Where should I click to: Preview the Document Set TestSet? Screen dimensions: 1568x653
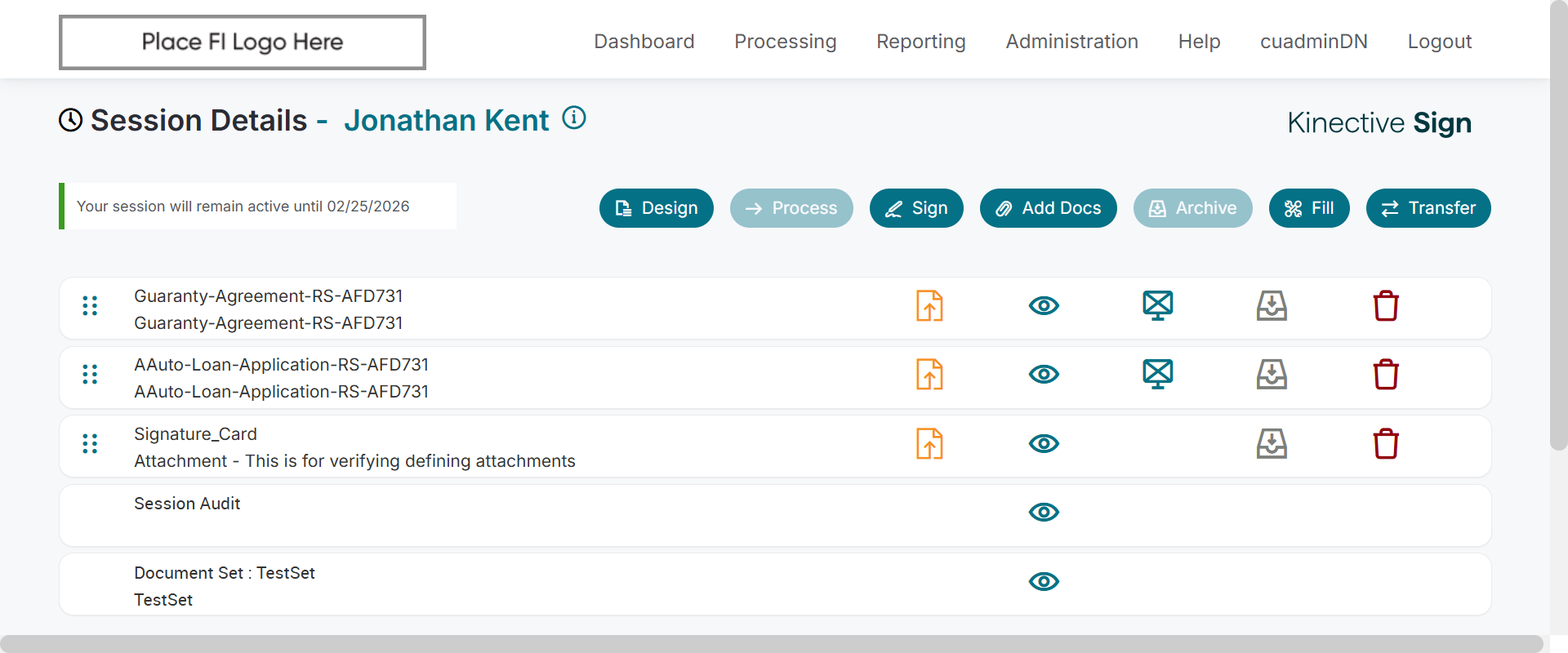pos(1044,582)
